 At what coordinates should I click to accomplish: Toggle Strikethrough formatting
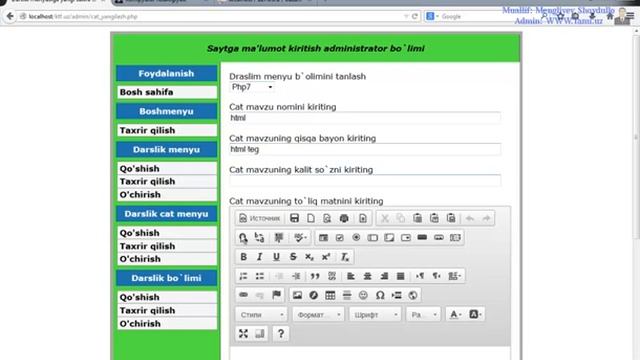293,257
